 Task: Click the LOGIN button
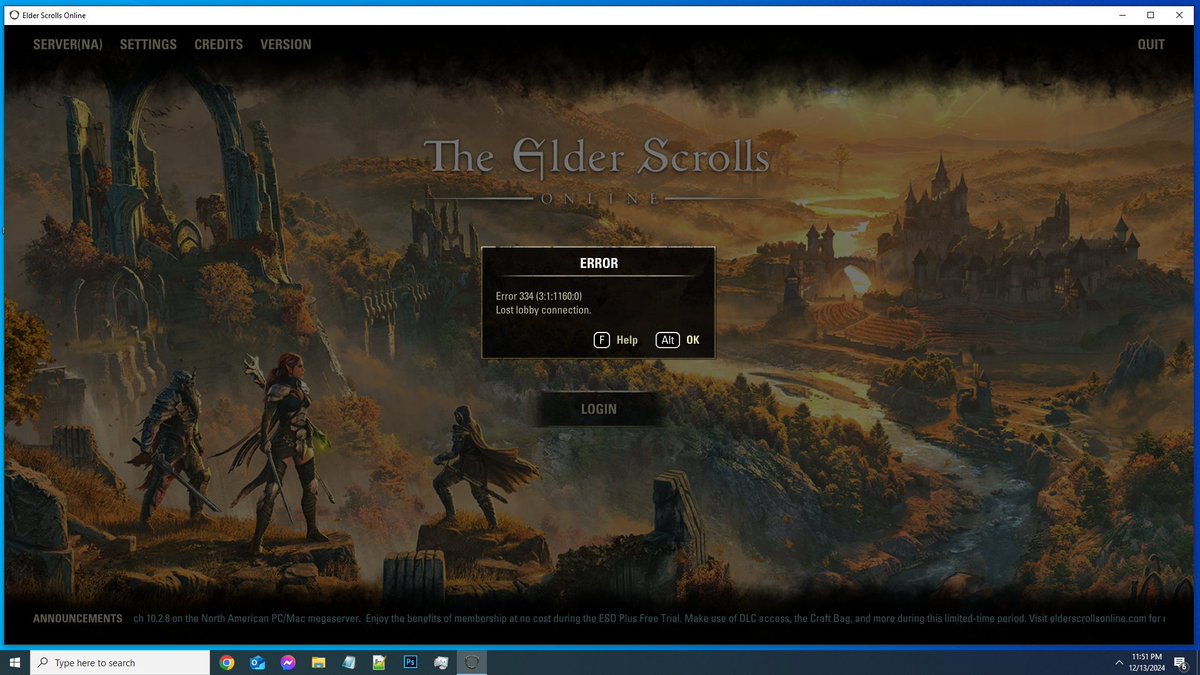pos(598,409)
